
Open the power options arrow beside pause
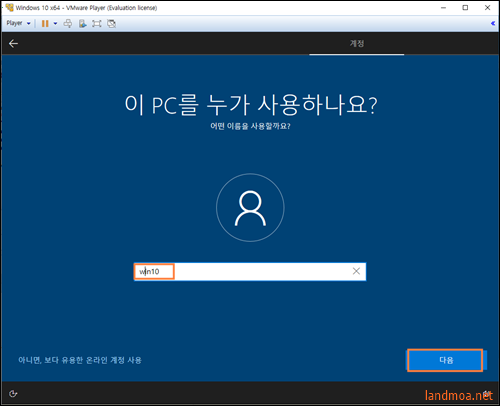(x=55, y=23)
